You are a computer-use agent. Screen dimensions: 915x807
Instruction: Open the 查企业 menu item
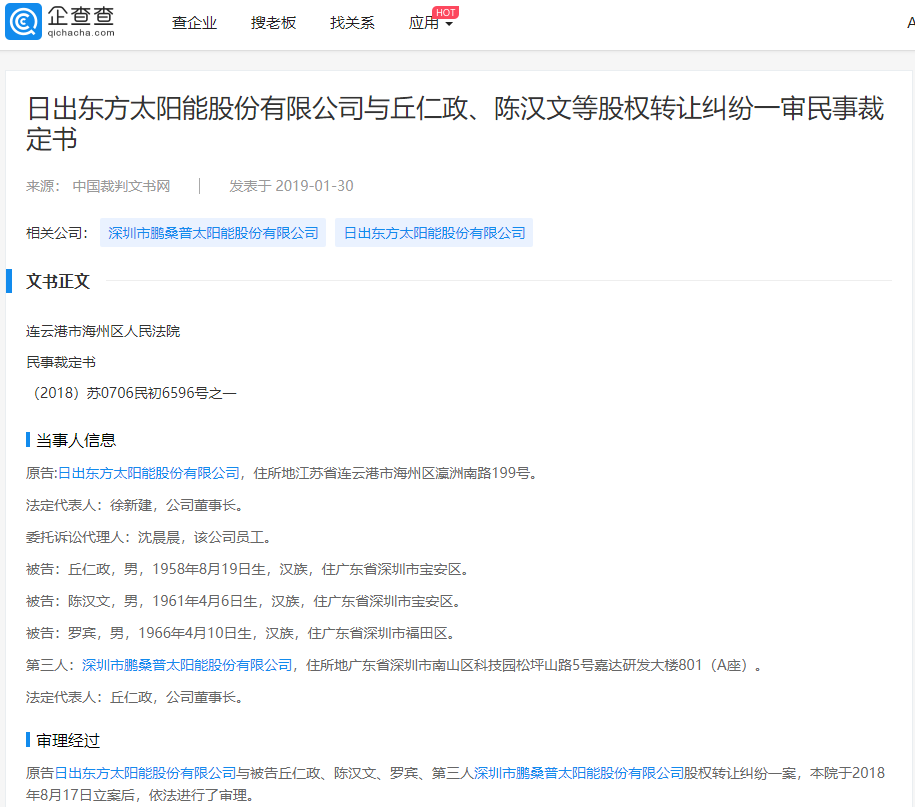click(194, 23)
